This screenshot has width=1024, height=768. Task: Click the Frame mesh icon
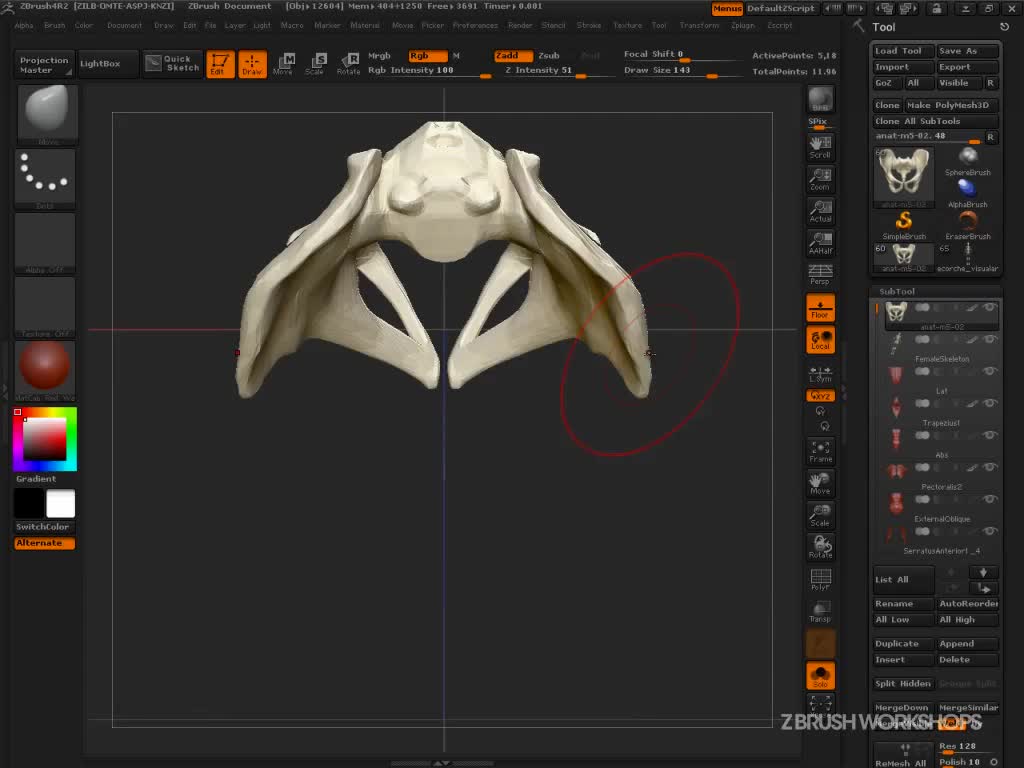click(x=820, y=451)
